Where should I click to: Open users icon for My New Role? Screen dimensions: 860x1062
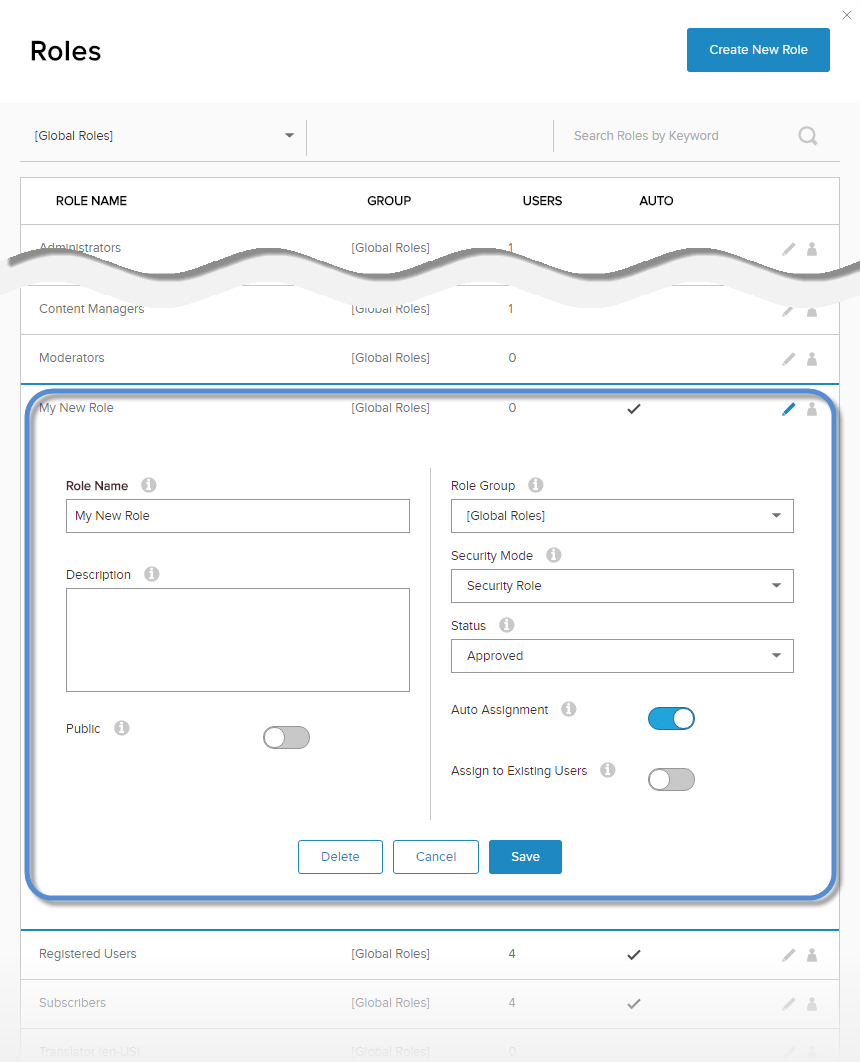click(812, 409)
